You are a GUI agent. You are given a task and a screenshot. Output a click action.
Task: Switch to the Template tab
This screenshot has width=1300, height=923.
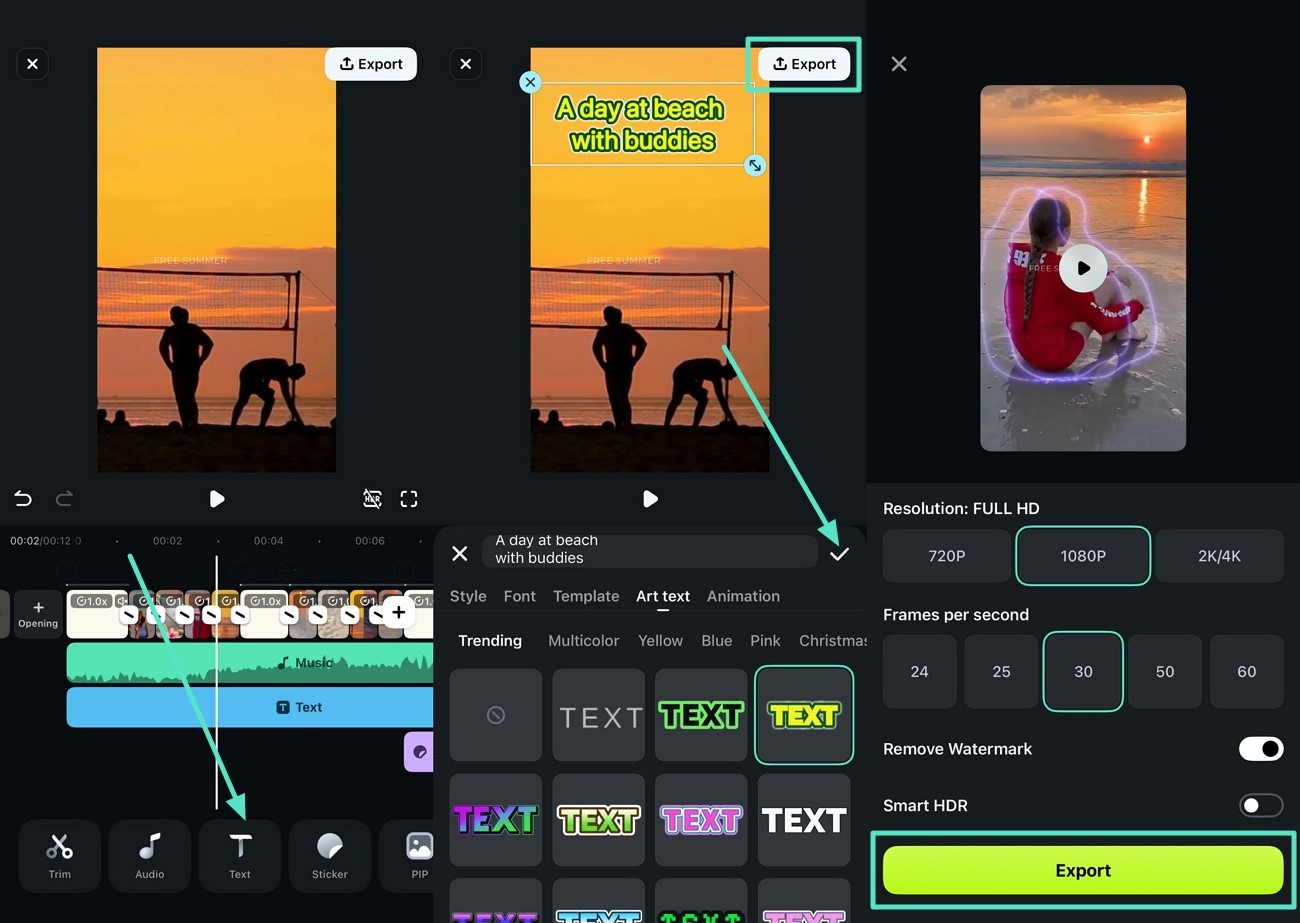tap(586, 596)
